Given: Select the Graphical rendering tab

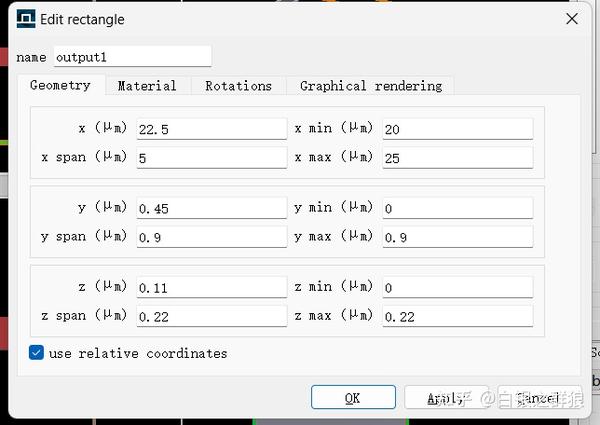Looking at the screenshot, I should click(370, 86).
